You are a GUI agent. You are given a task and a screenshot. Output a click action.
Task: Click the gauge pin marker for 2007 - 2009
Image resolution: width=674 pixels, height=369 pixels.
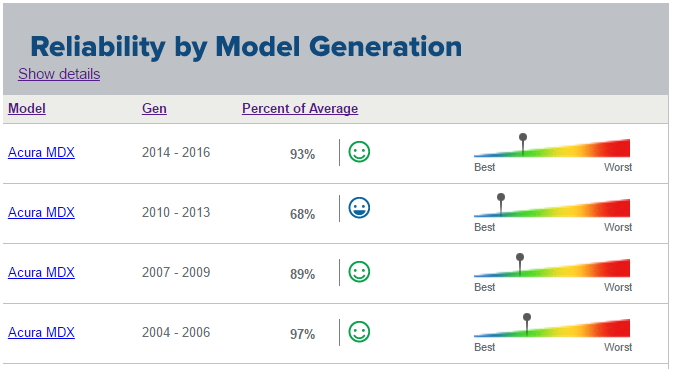(x=520, y=264)
